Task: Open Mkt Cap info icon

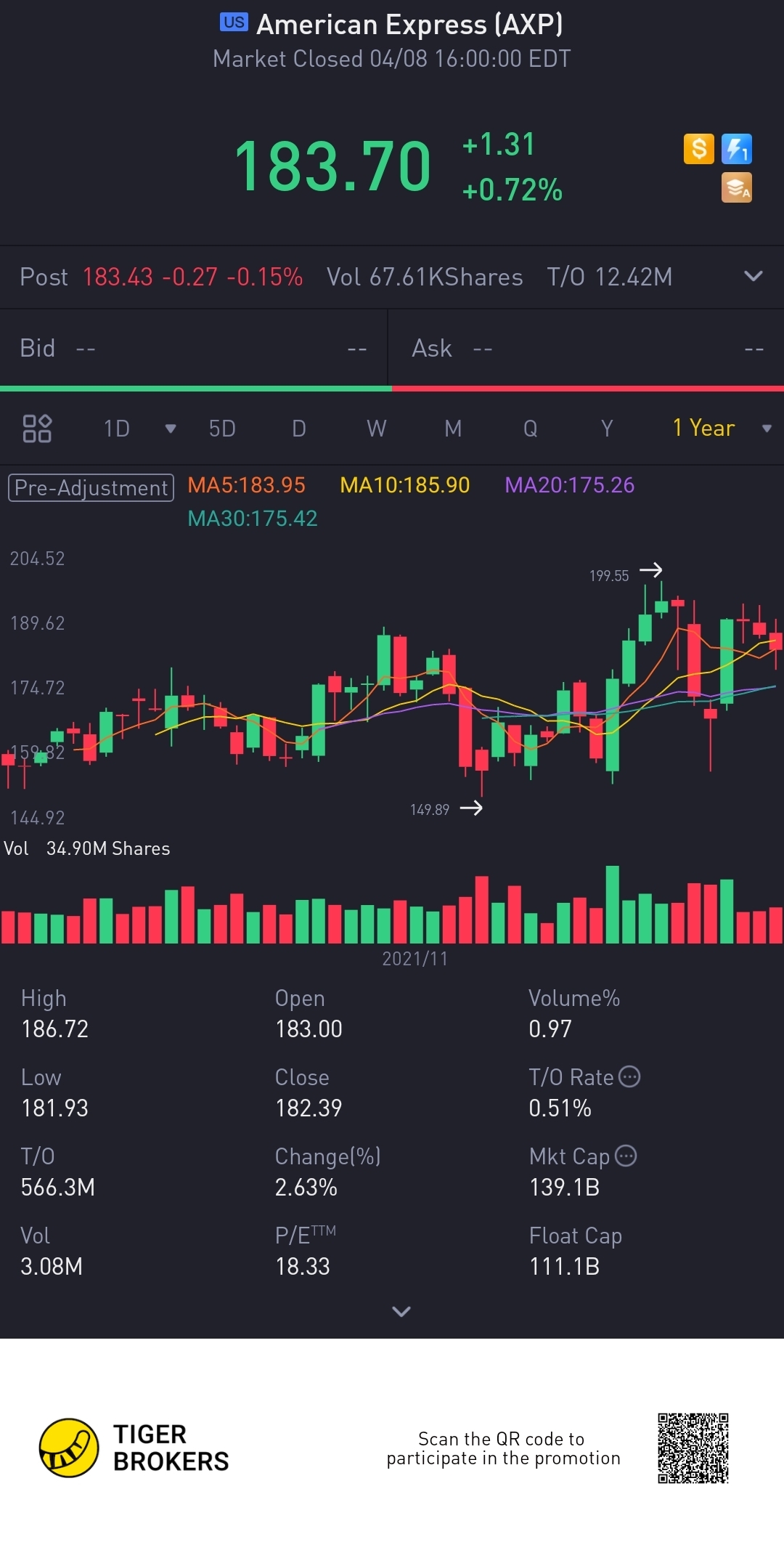Action: [626, 1156]
